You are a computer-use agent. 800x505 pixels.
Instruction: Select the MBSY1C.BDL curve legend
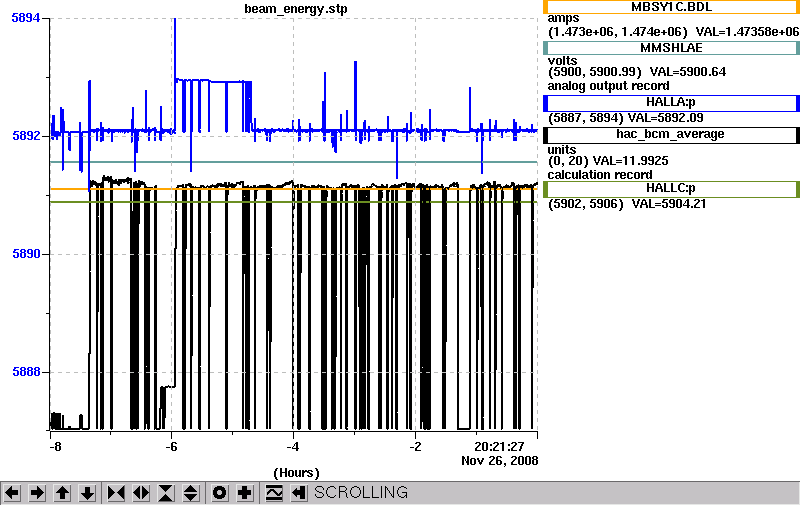coord(671,7)
